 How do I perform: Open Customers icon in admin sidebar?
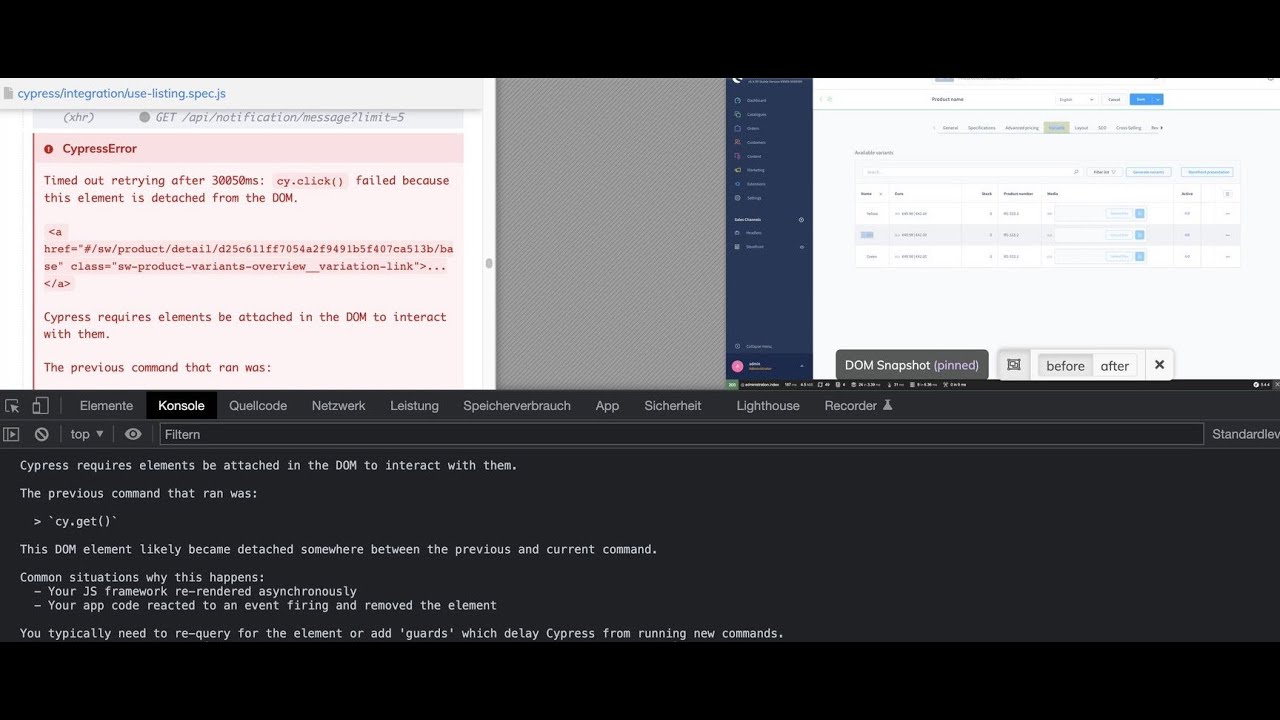(x=738, y=142)
